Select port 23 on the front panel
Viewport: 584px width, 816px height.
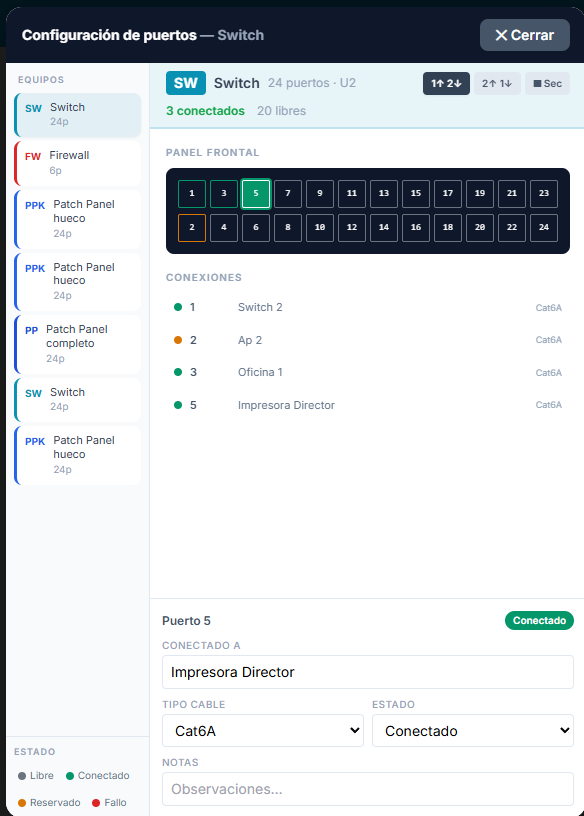544,194
